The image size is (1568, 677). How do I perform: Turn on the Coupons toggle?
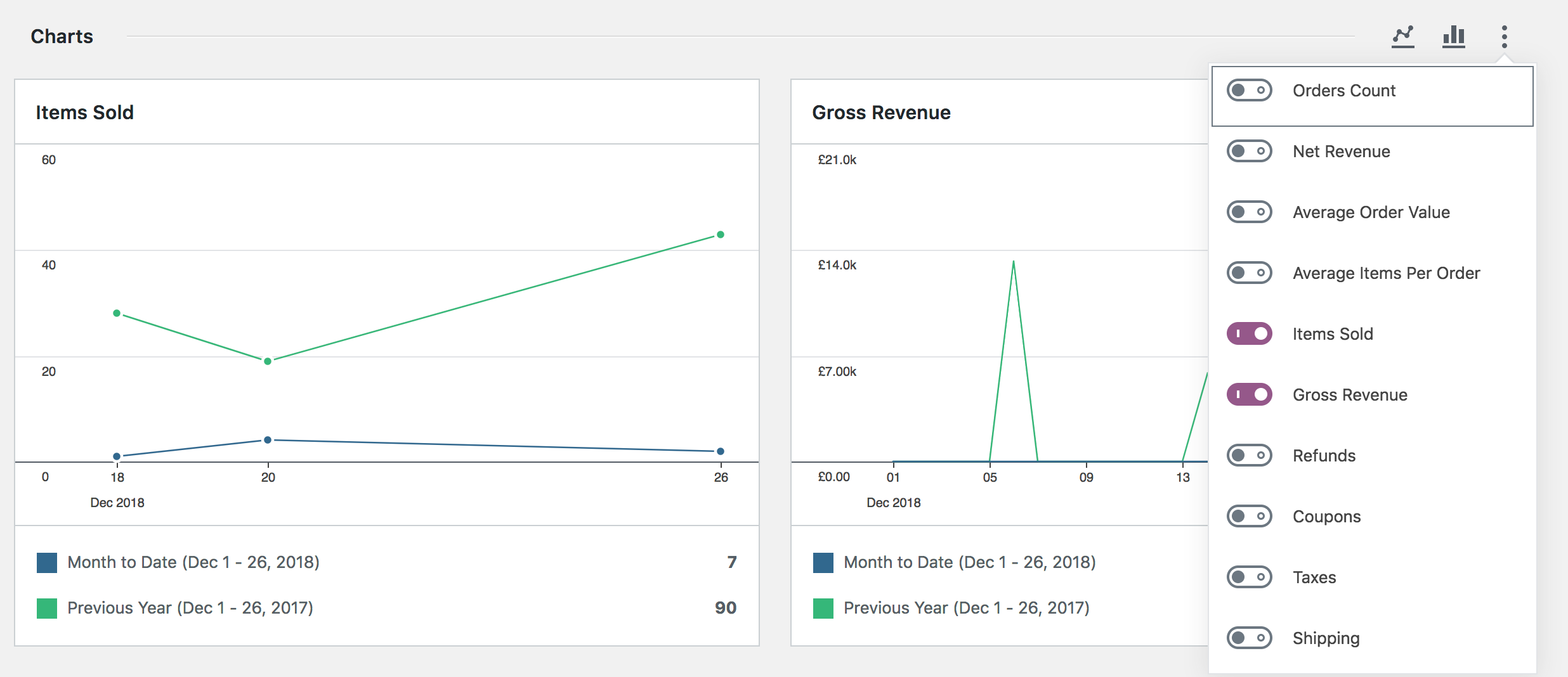1250,515
